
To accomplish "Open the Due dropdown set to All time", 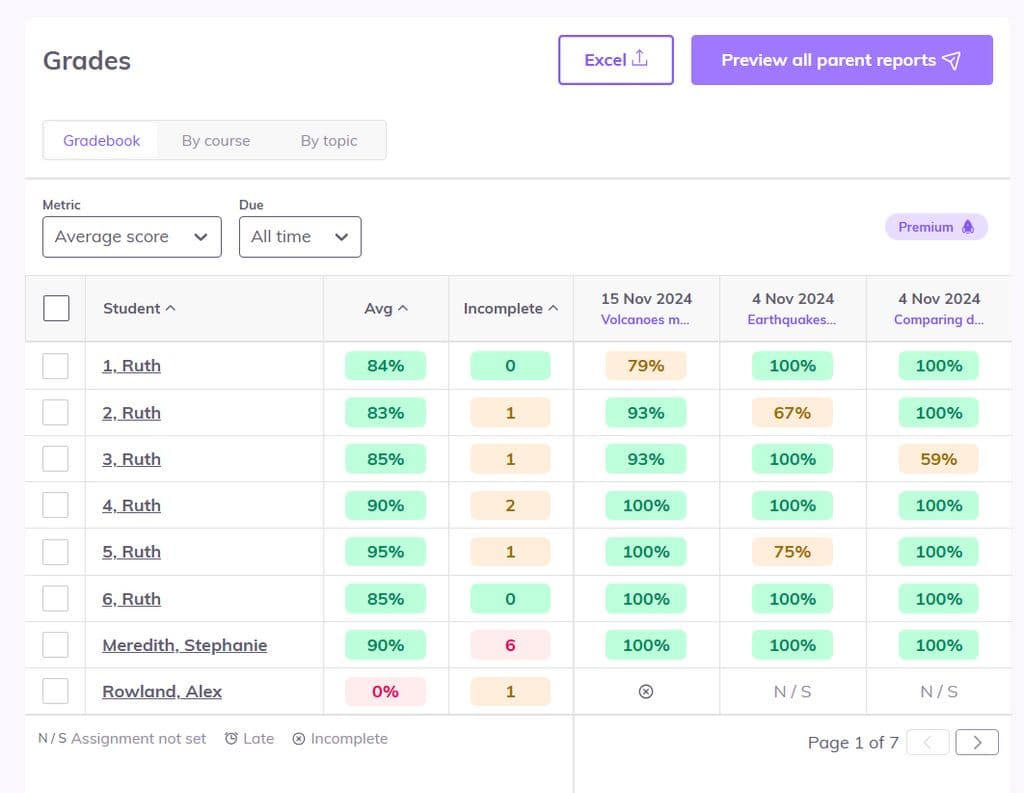I will click(300, 237).
